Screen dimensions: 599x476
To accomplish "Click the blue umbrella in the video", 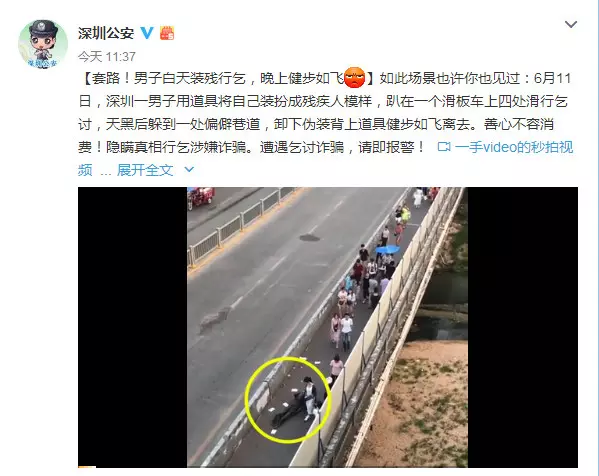I will click(x=387, y=250).
